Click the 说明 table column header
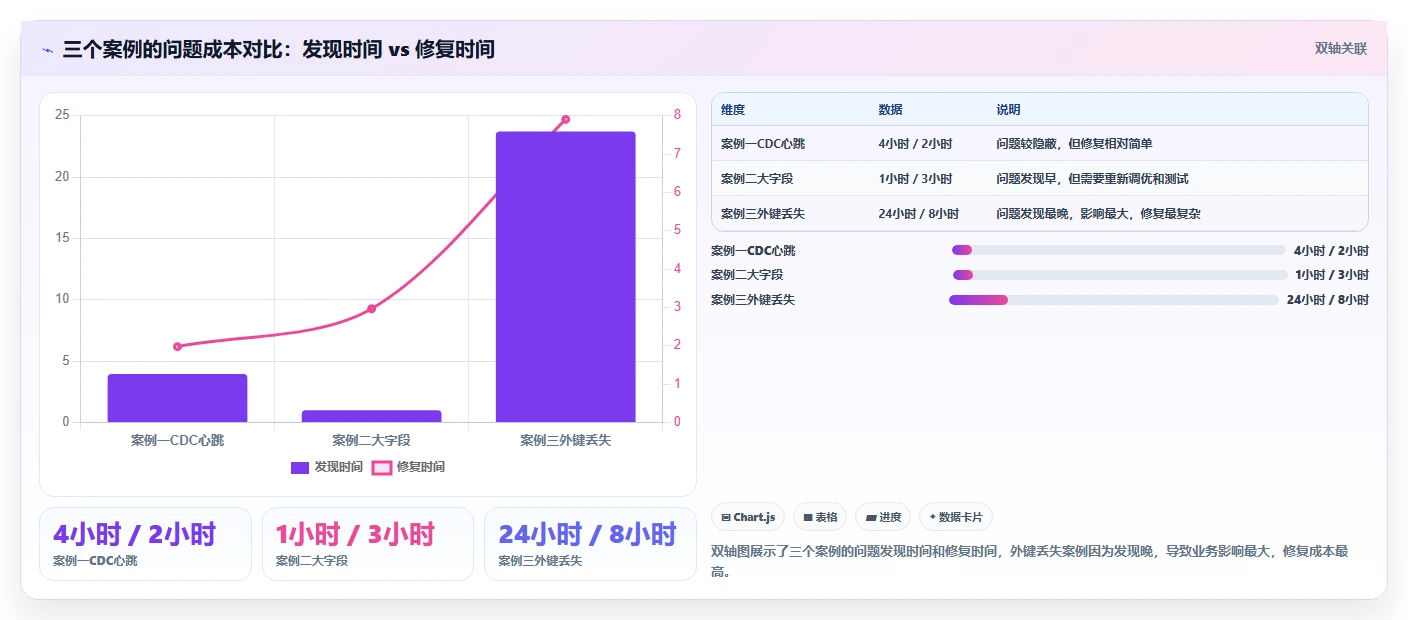 pos(1008,110)
